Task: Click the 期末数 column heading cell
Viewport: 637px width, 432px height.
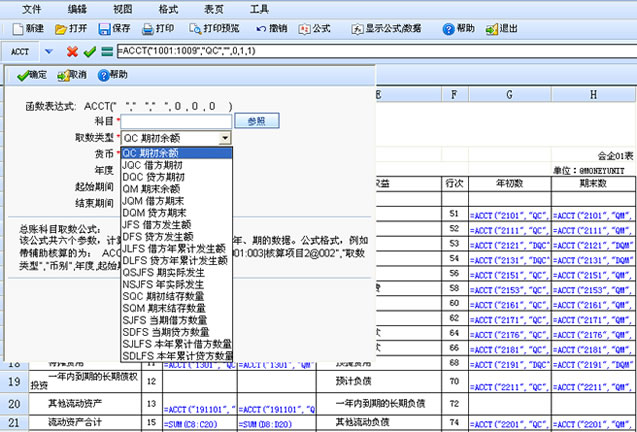Action: coord(594,184)
